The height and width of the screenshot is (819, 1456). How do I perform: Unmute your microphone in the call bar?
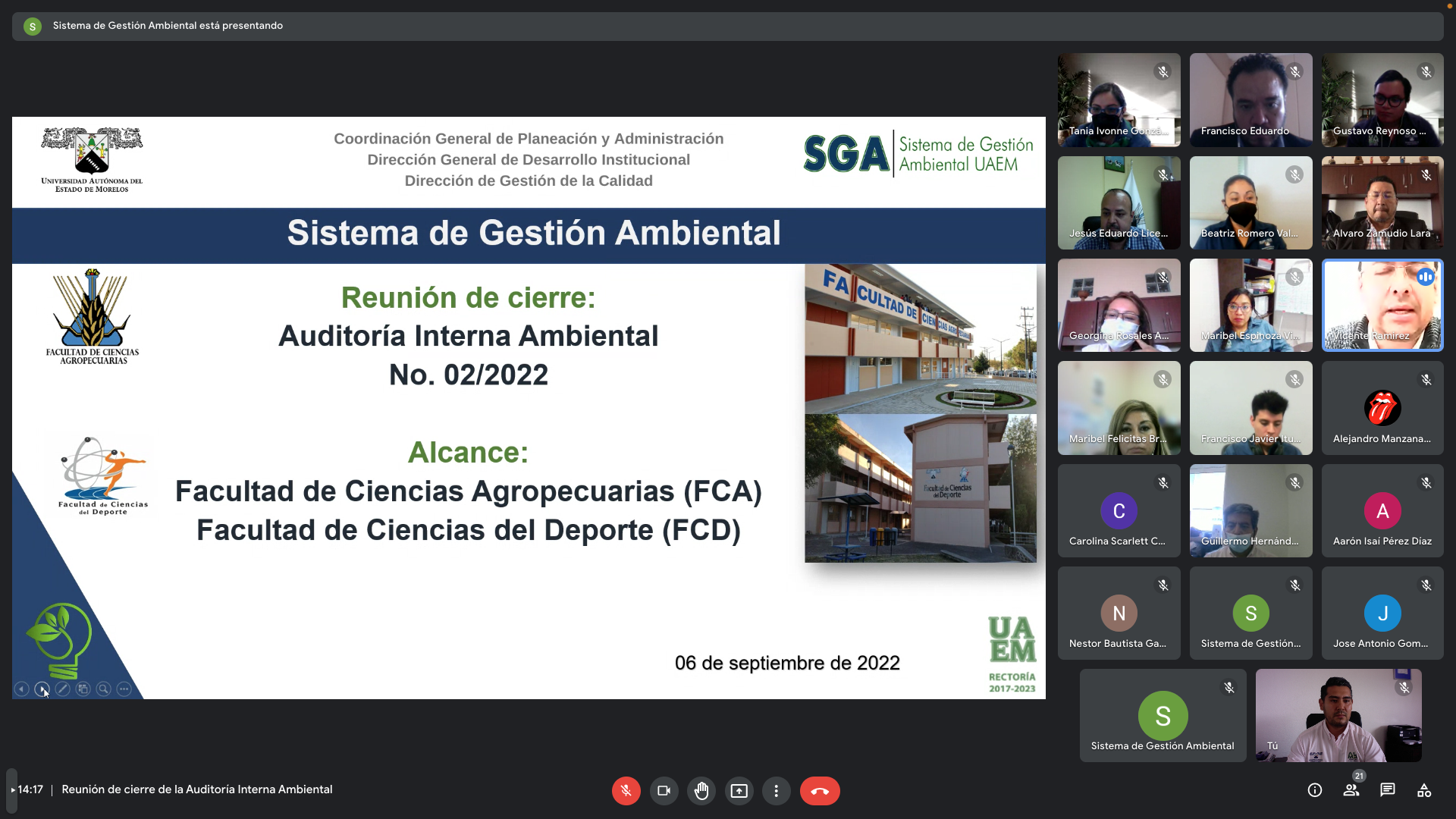point(626,791)
